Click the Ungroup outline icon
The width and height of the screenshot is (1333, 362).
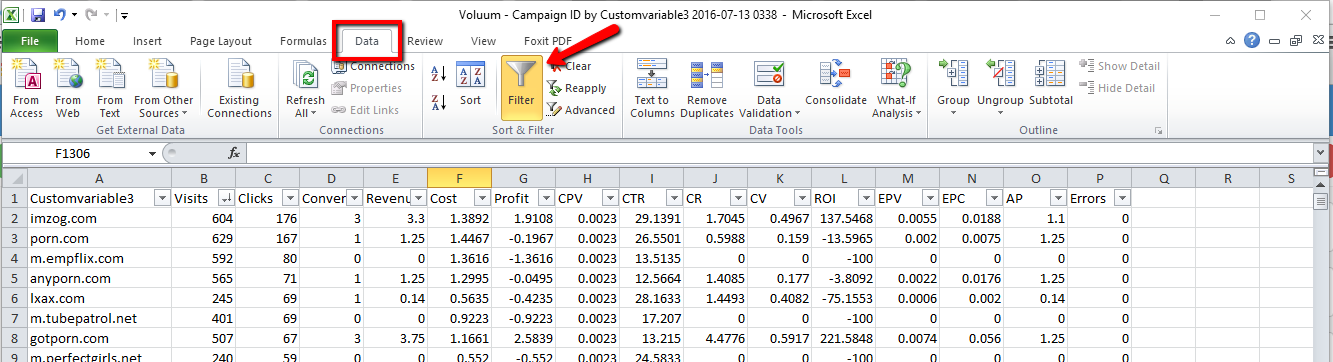[1000, 74]
